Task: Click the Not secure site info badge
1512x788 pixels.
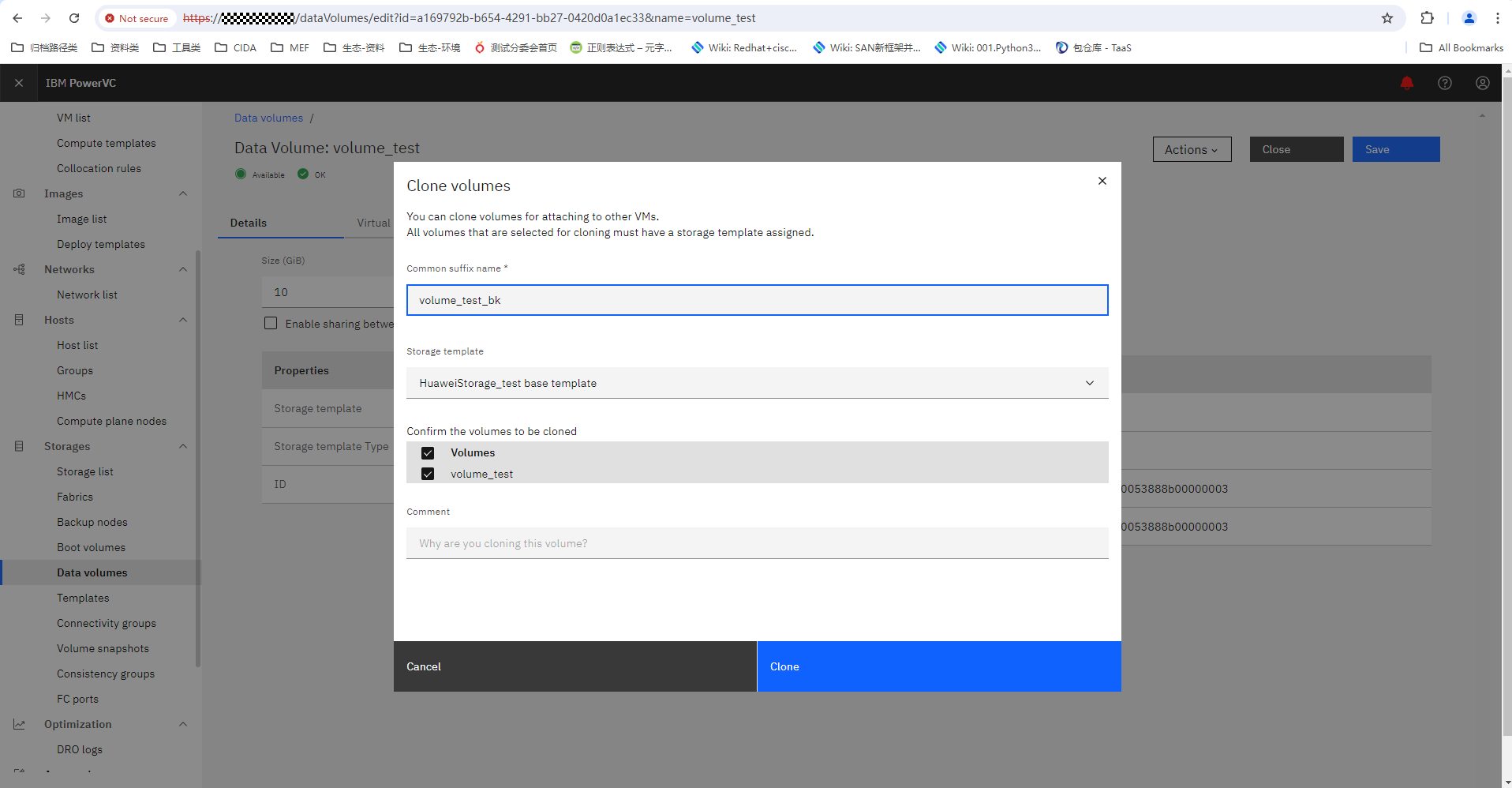Action: (137, 18)
